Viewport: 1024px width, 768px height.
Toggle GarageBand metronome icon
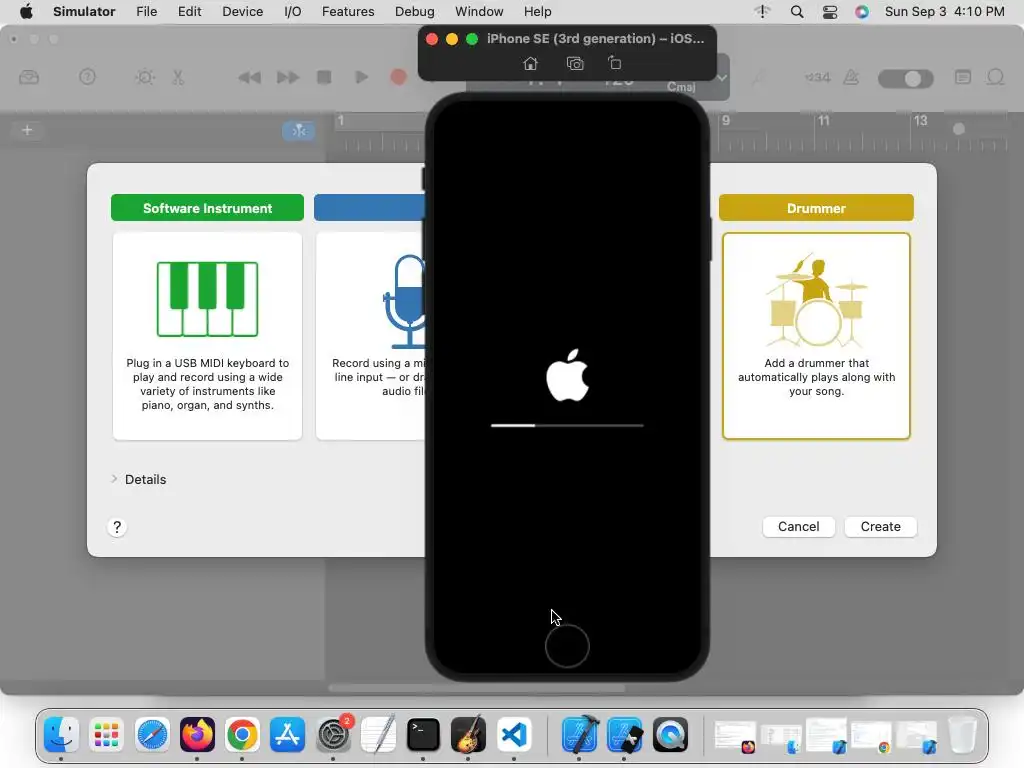[x=851, y=78]
